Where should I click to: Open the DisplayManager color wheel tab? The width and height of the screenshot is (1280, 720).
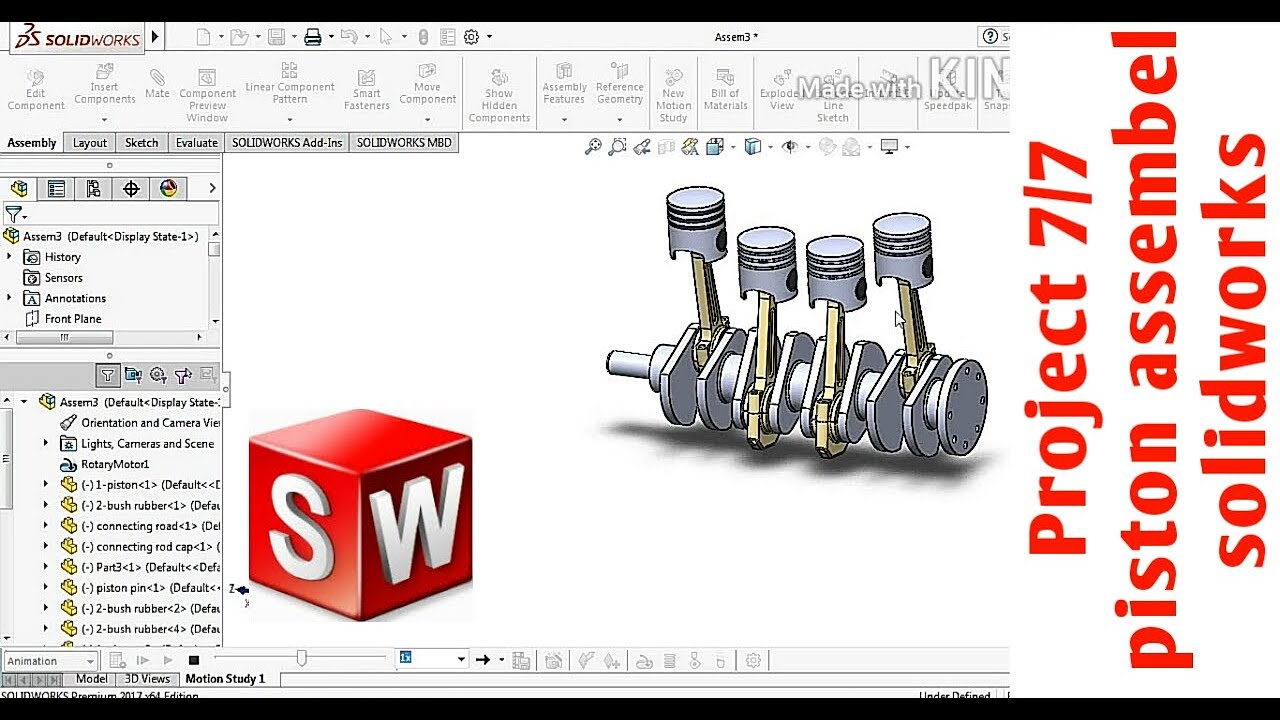(168, 188)
